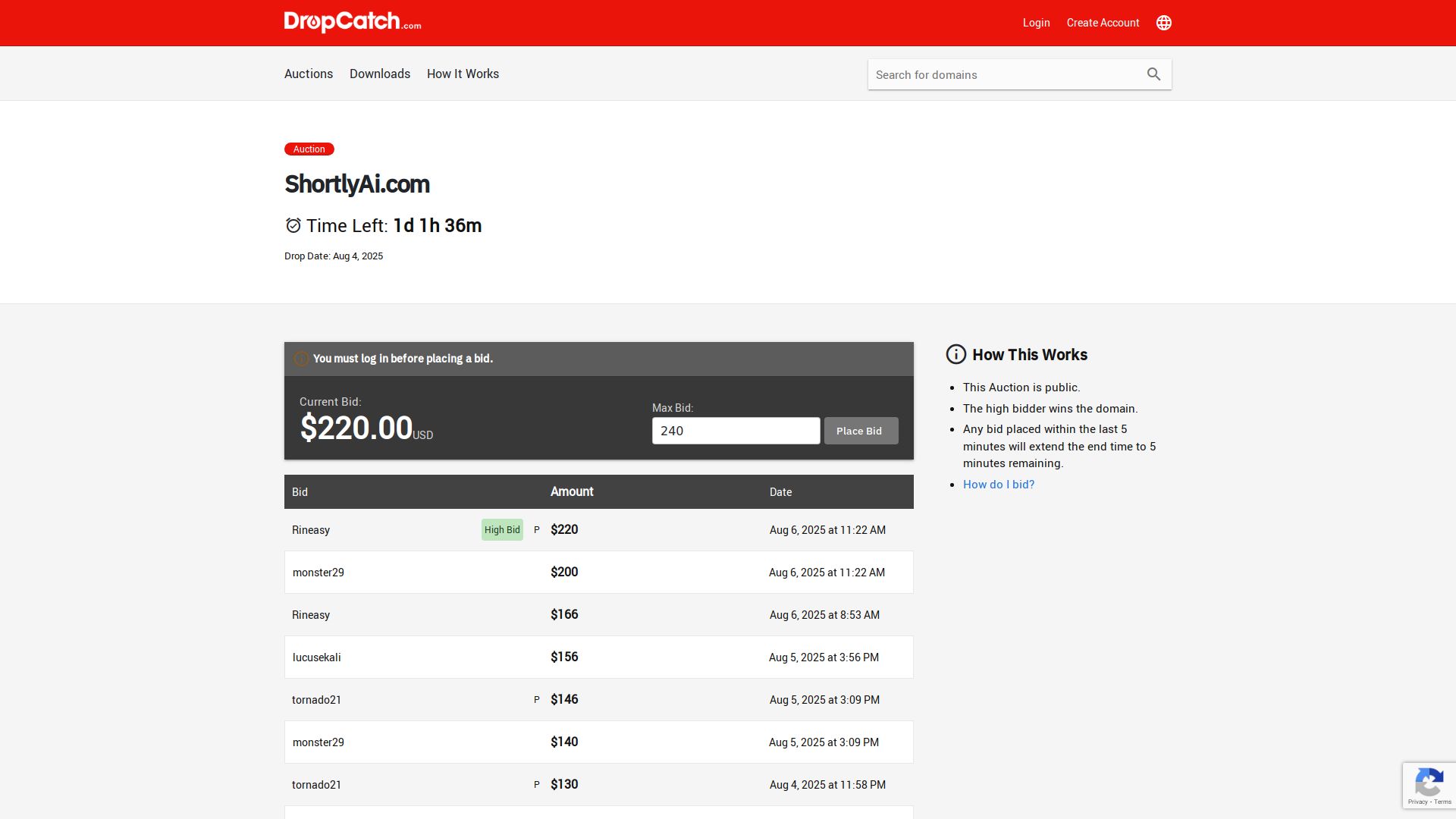This screenshot has height=819, width=1456.
Task: Click the Login link
Action: [1036, 23]
